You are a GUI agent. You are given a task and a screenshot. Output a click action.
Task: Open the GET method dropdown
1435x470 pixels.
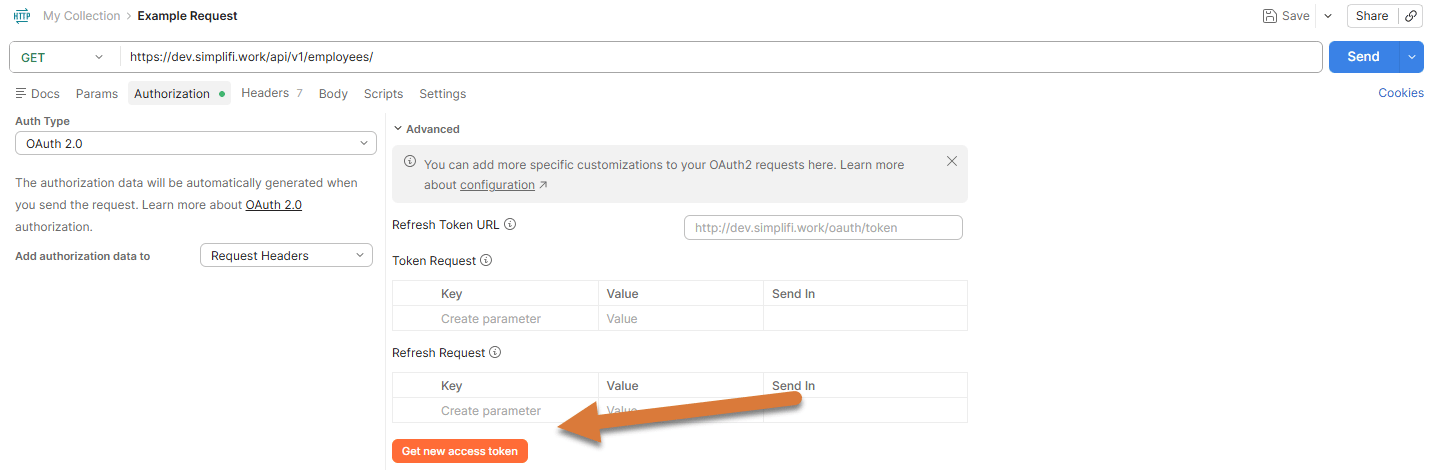coord(63,57)
